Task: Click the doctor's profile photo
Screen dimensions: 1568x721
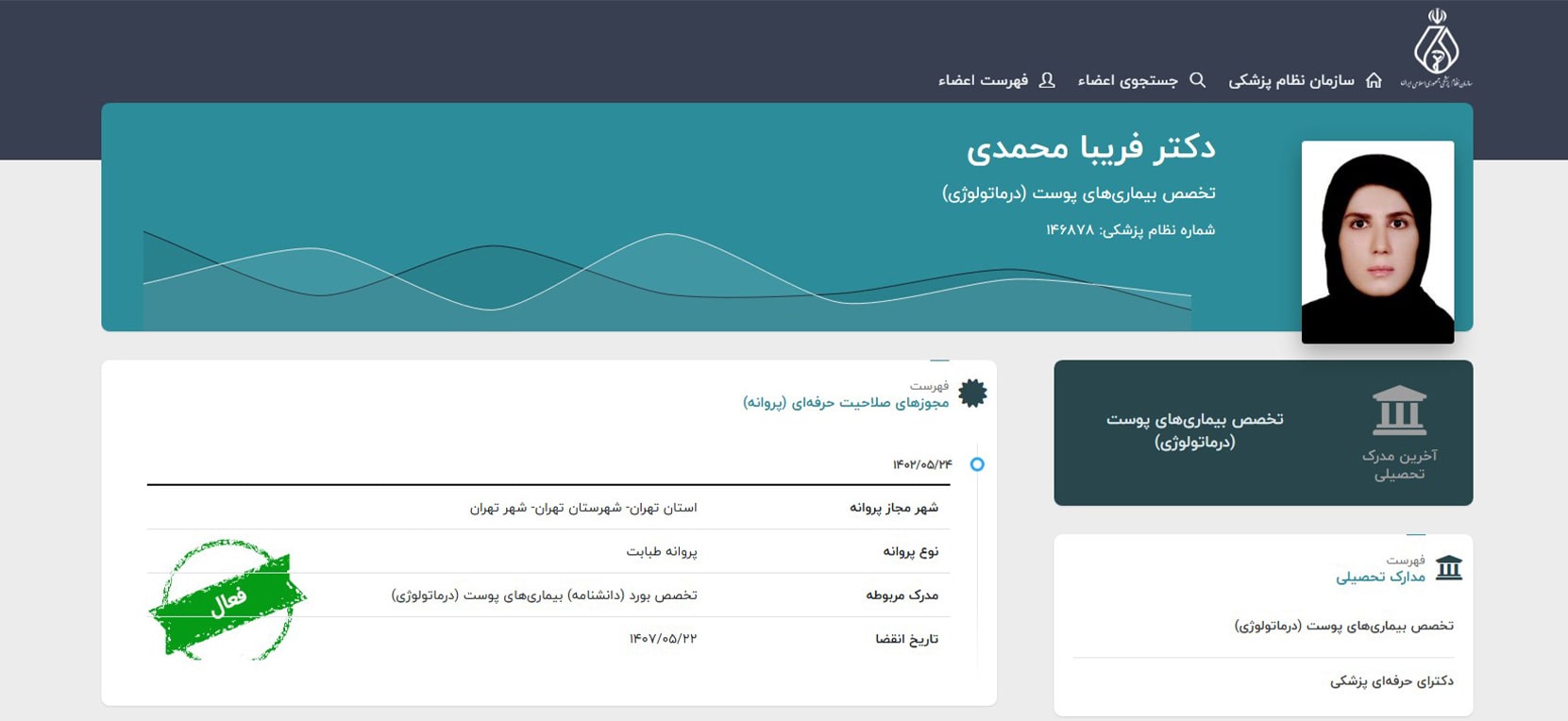Action: (1377, 242)
